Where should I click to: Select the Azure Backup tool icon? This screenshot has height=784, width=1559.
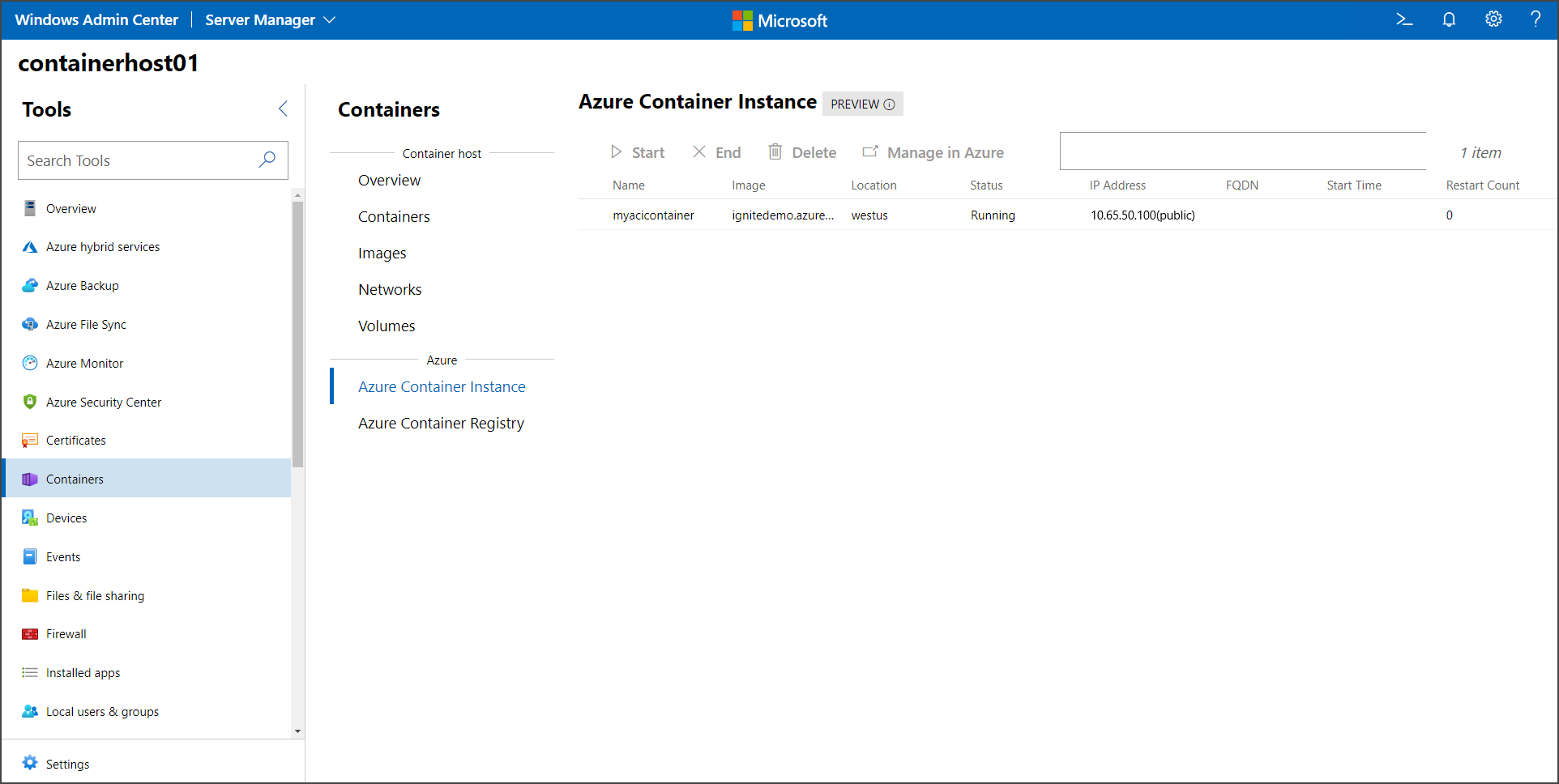29,285
